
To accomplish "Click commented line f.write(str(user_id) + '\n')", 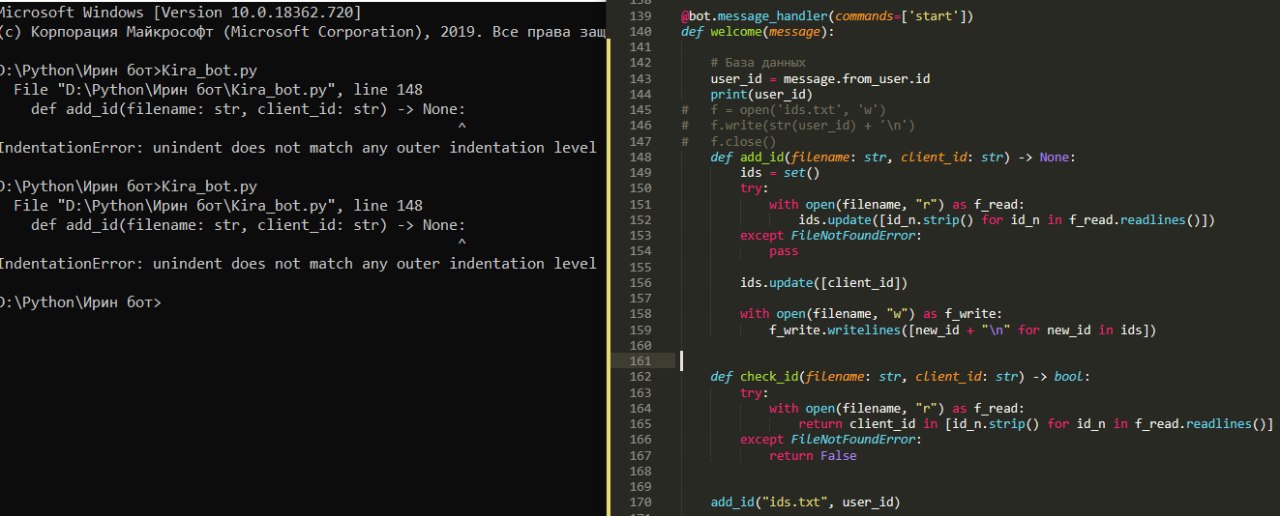I will point(813,126).
